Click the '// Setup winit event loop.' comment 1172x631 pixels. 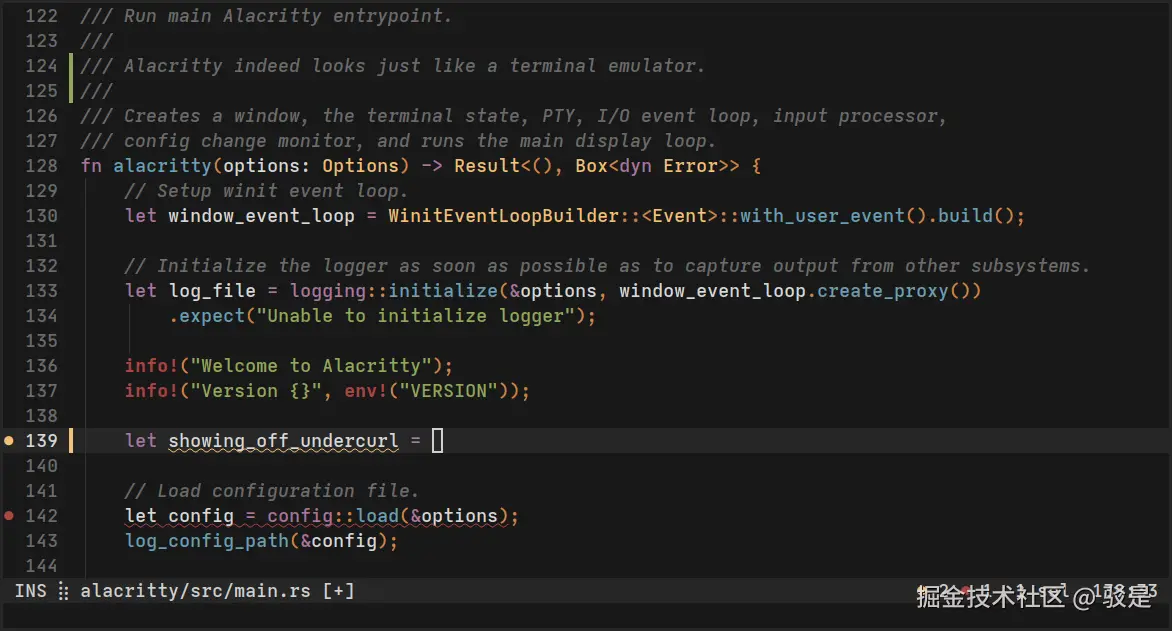coord(267,191)
